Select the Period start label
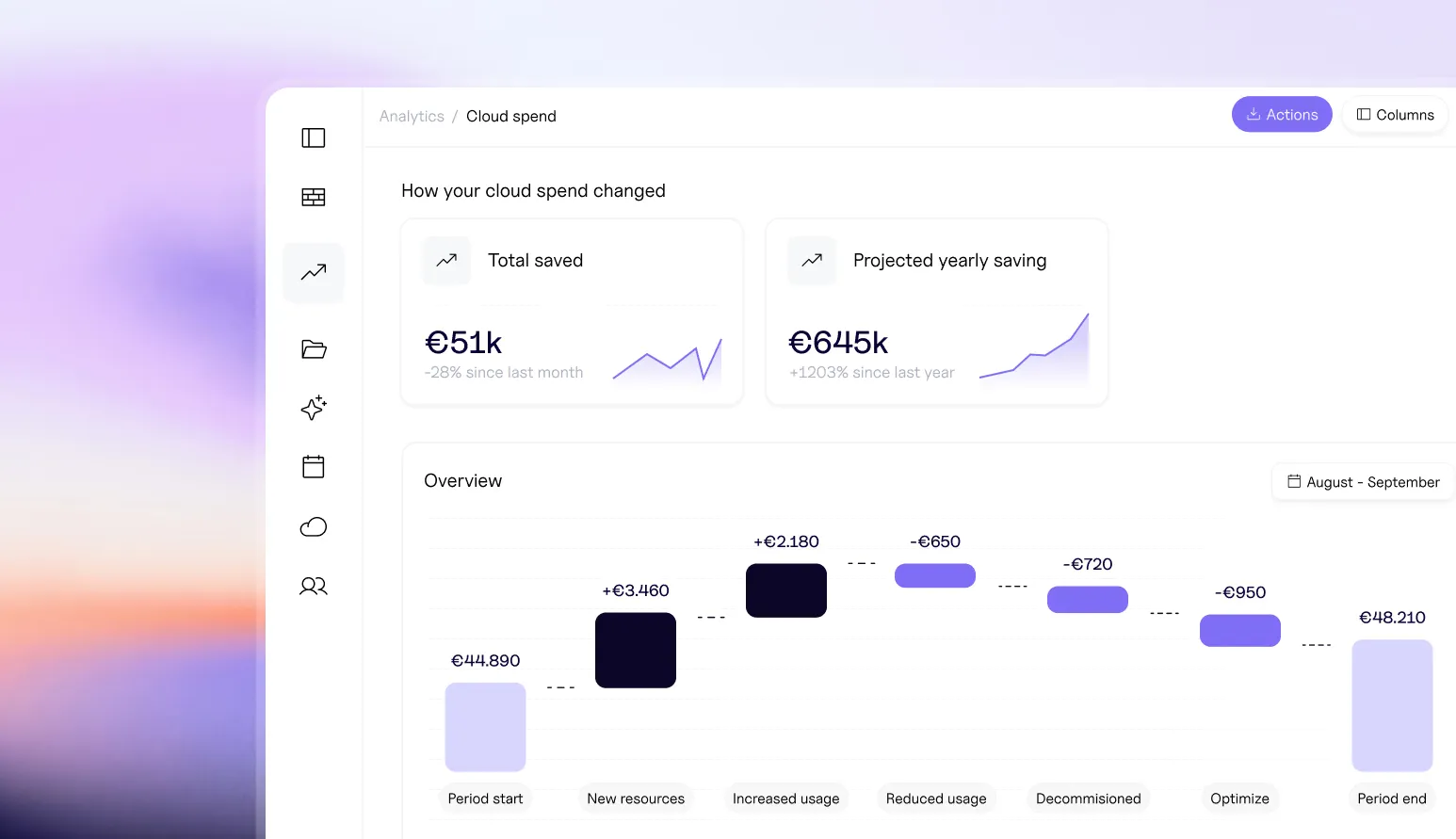This screenshot has height=839, width=1456. tap(485, 799)
